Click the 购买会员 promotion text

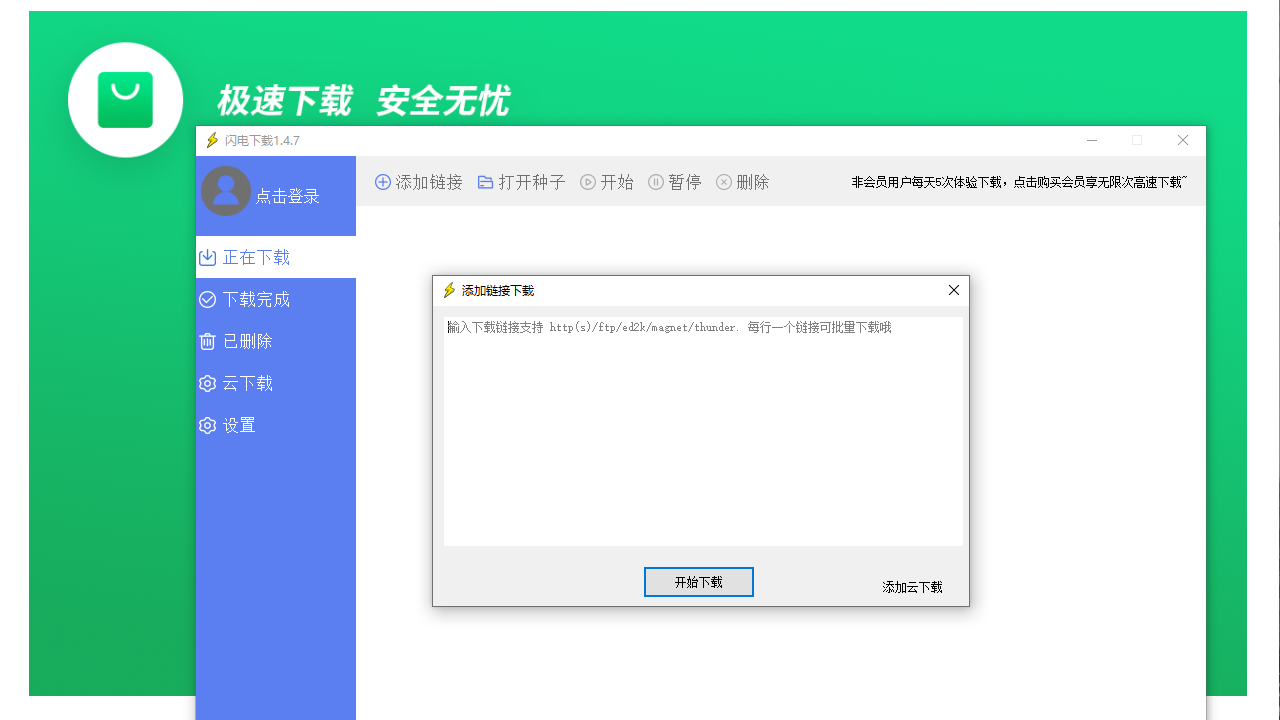point(1020,183)
